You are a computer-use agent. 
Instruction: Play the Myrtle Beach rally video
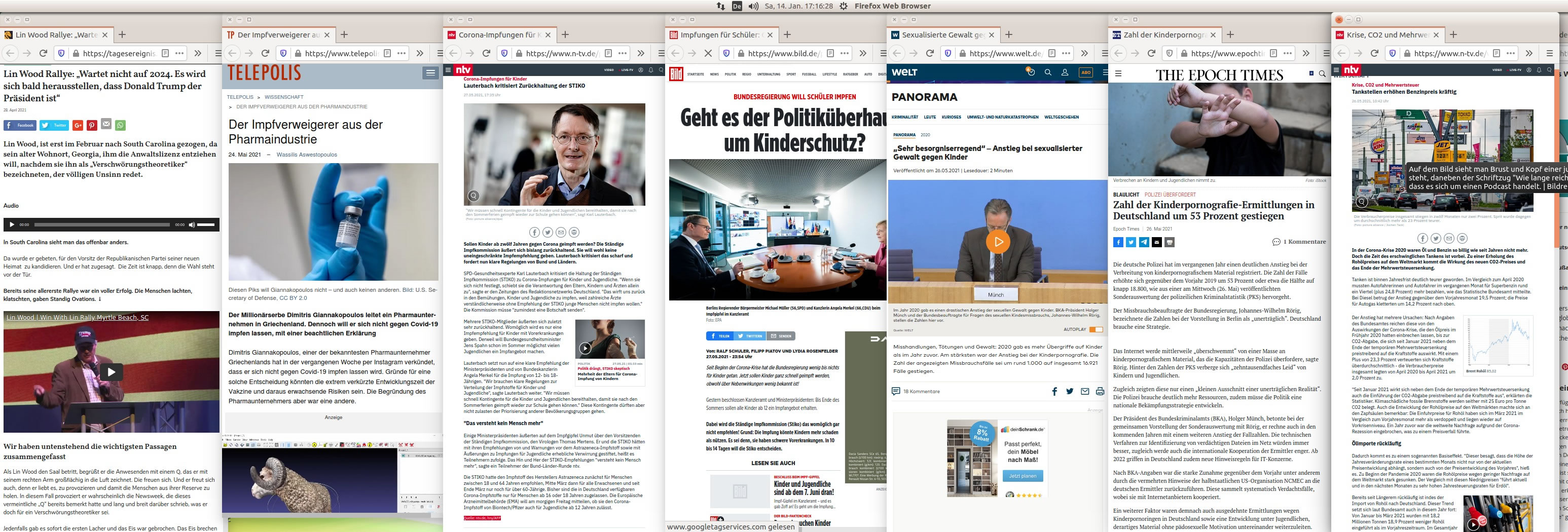[x=111, y=371]
